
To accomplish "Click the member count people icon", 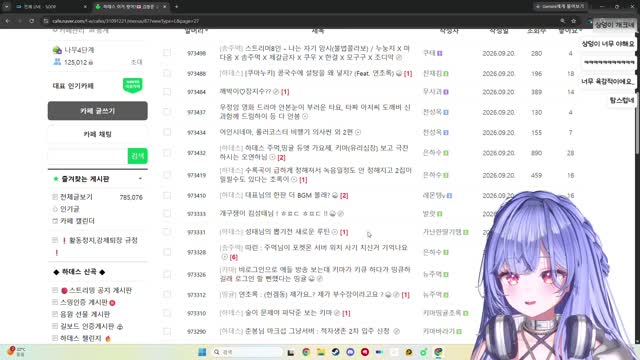I will tap(57, 62).
